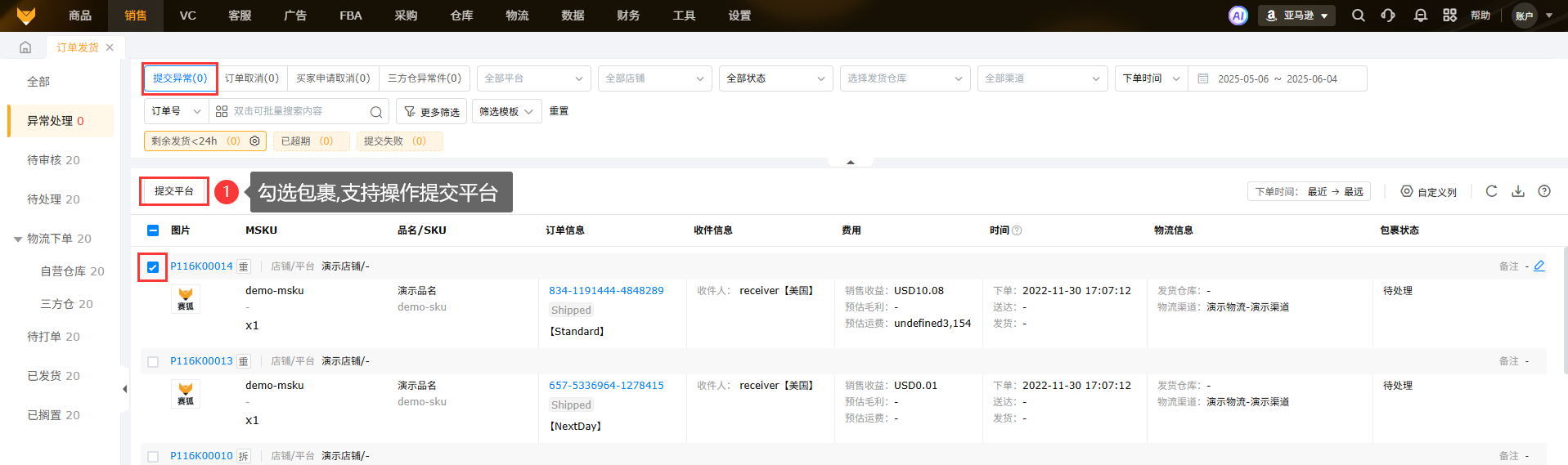Image resolution: width=1568 pixels, height=465 pixels.
Task: Open the customer support headset icon
Action: [x=1388, y=16]
